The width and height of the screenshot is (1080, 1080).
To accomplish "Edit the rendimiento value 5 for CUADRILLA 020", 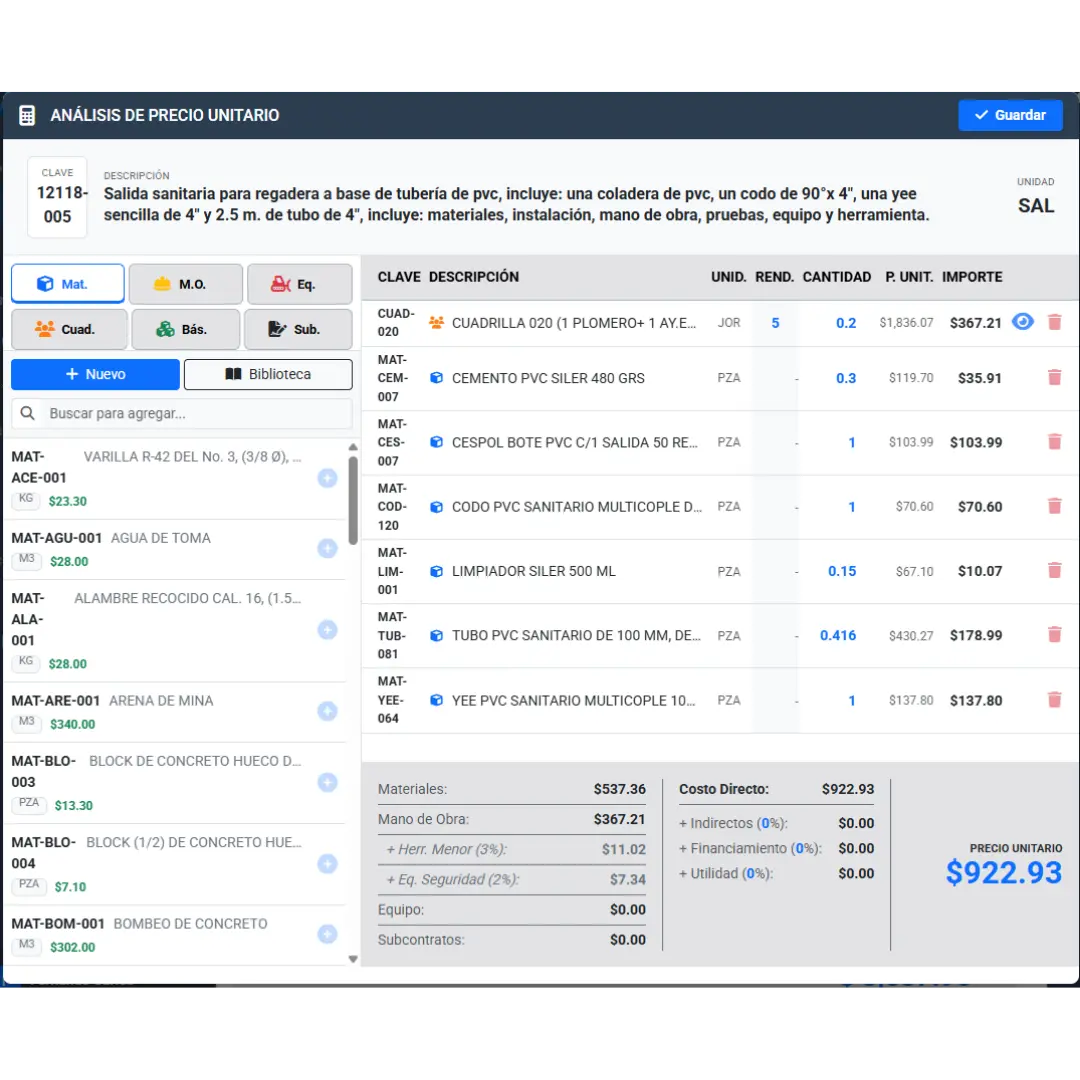I will coord(775,323).
